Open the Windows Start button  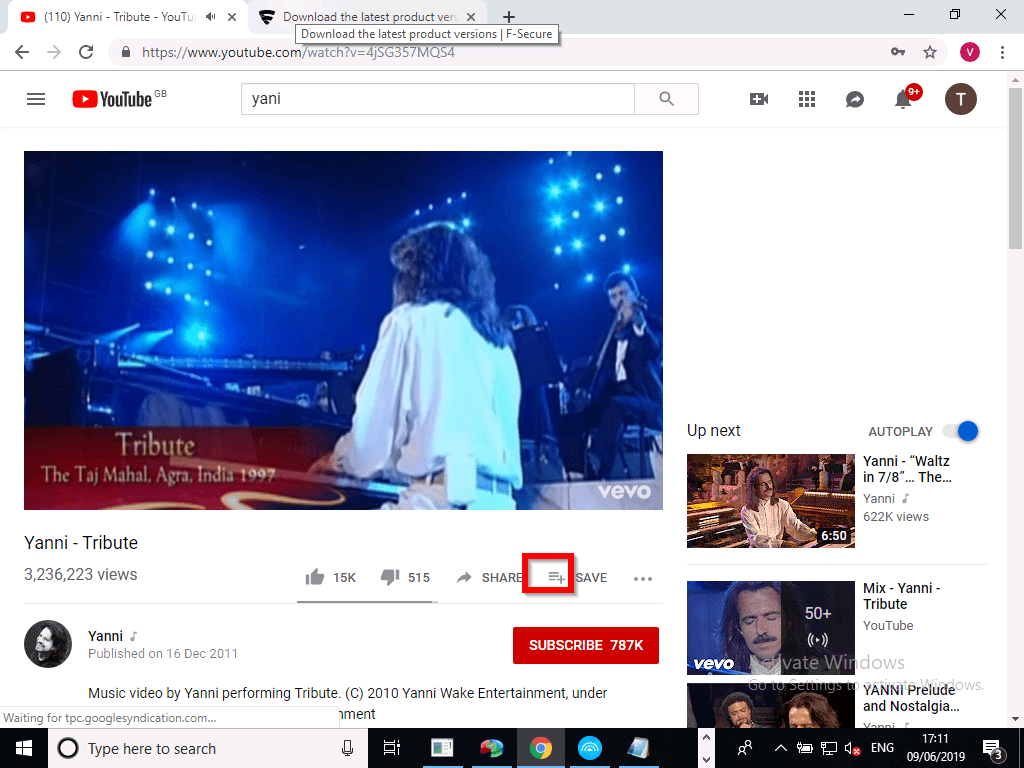pos(24,748)
